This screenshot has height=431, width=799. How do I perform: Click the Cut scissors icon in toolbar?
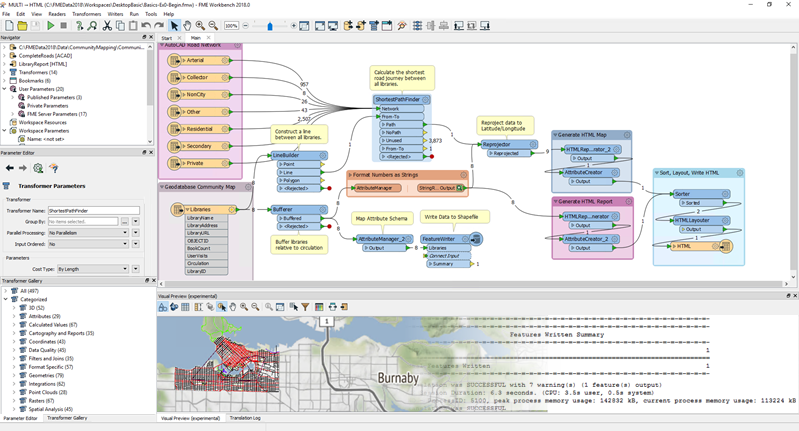(x=107, y=25)
